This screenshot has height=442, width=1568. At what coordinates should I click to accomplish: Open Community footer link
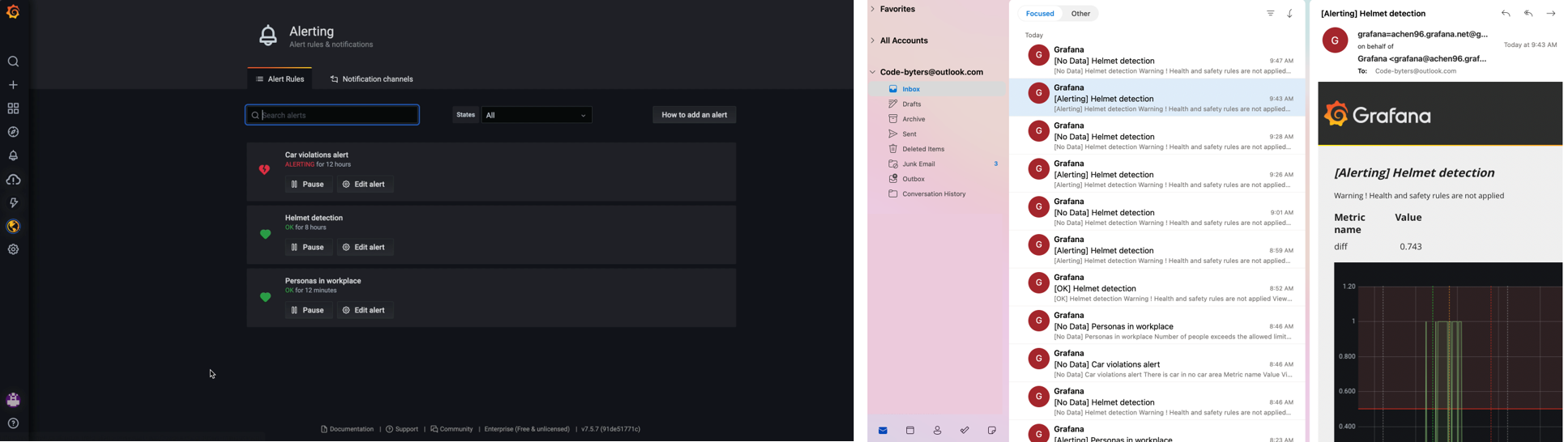[x=452, y=429]
